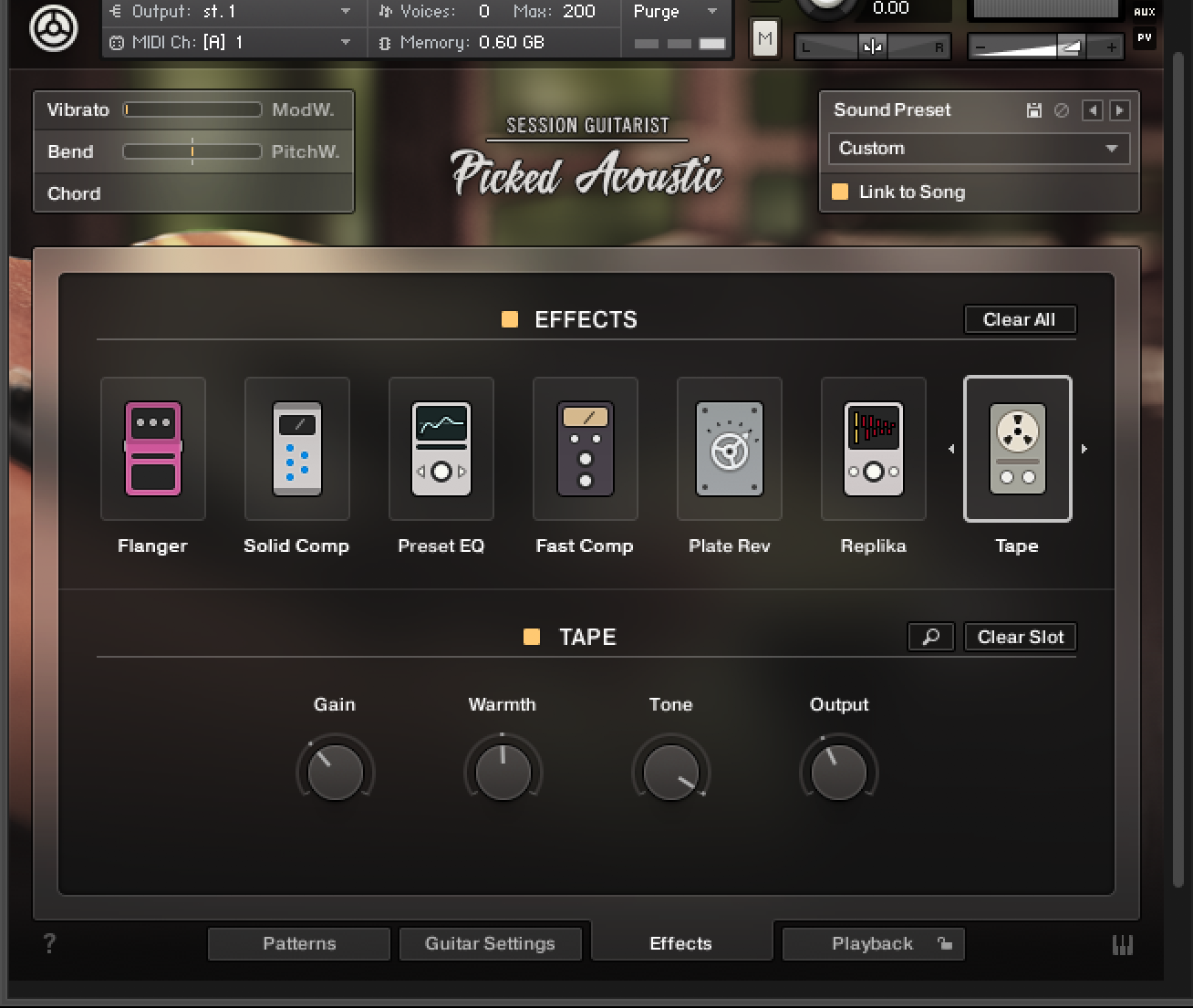Viewport: 1193px width, 1008px height.
Task: Select the Flanger effect pedal
Action: 153,449
